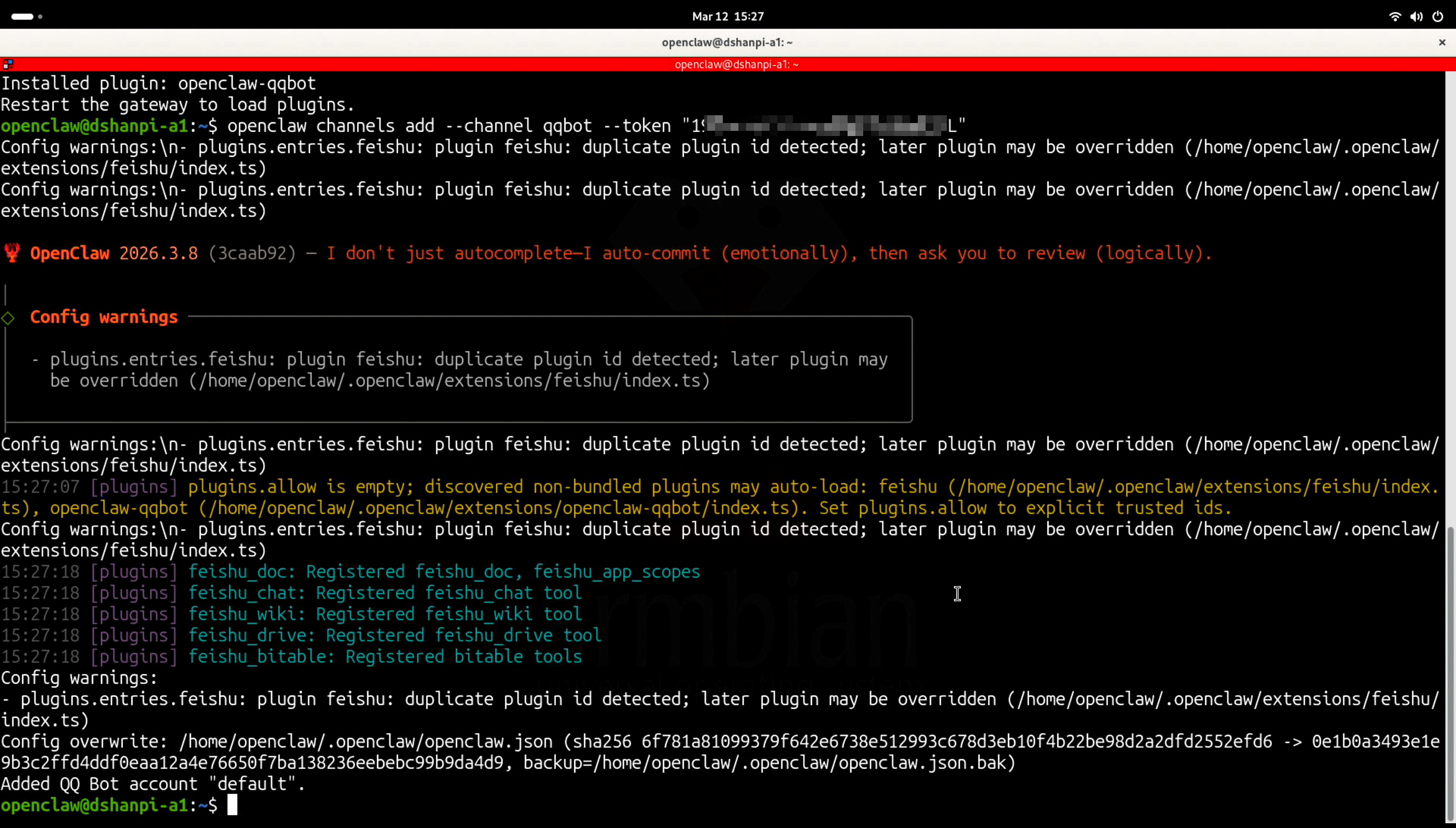Click the Added QQ Bot account line
This screenshot has height=828, width=1456.
tap(153, 784)
